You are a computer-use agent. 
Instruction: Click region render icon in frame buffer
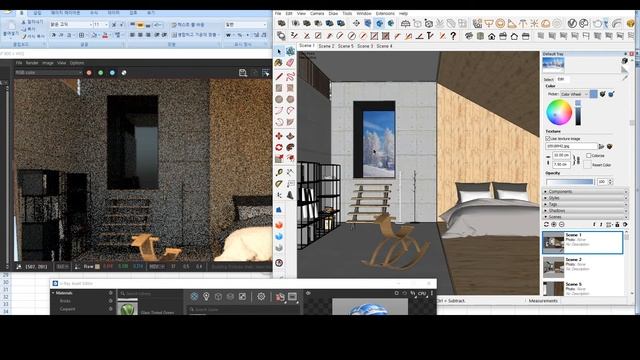[266, 73]
